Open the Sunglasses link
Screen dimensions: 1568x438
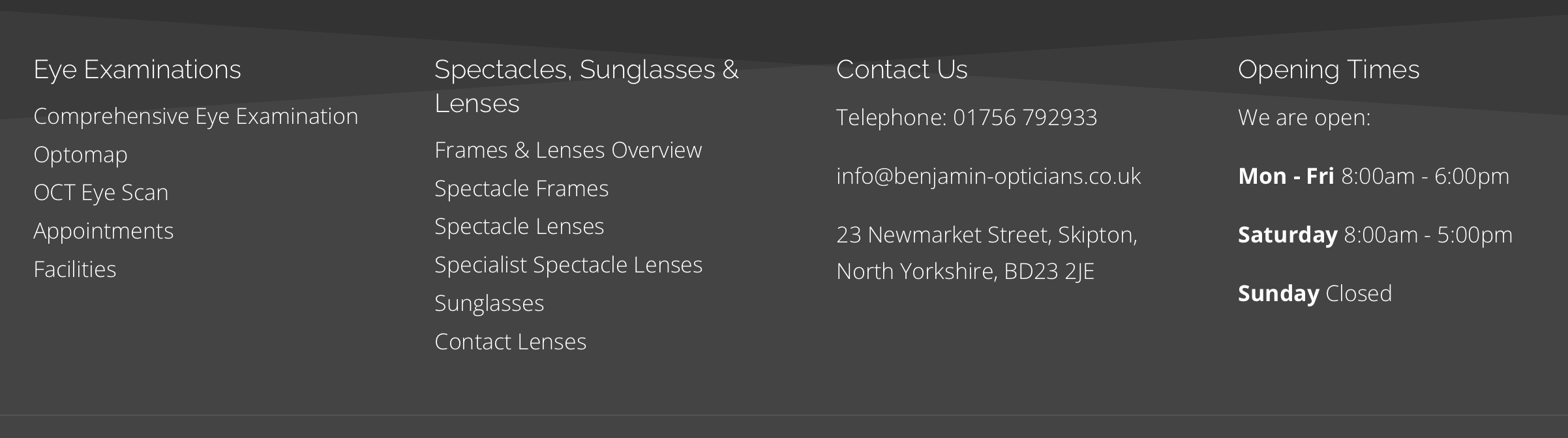[x=489, y=304]
